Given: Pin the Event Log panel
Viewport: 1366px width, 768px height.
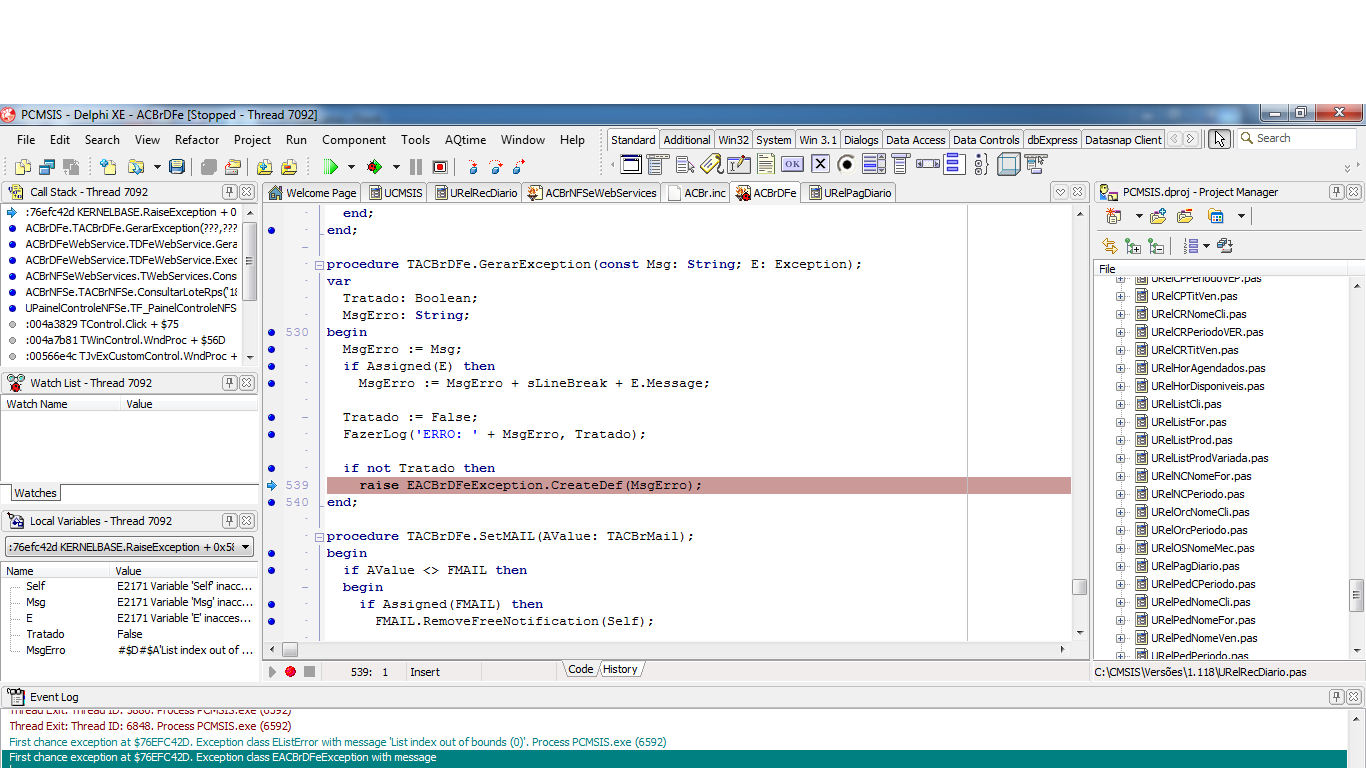Looking at the screenshot, I should click(x=1336, y=697).
